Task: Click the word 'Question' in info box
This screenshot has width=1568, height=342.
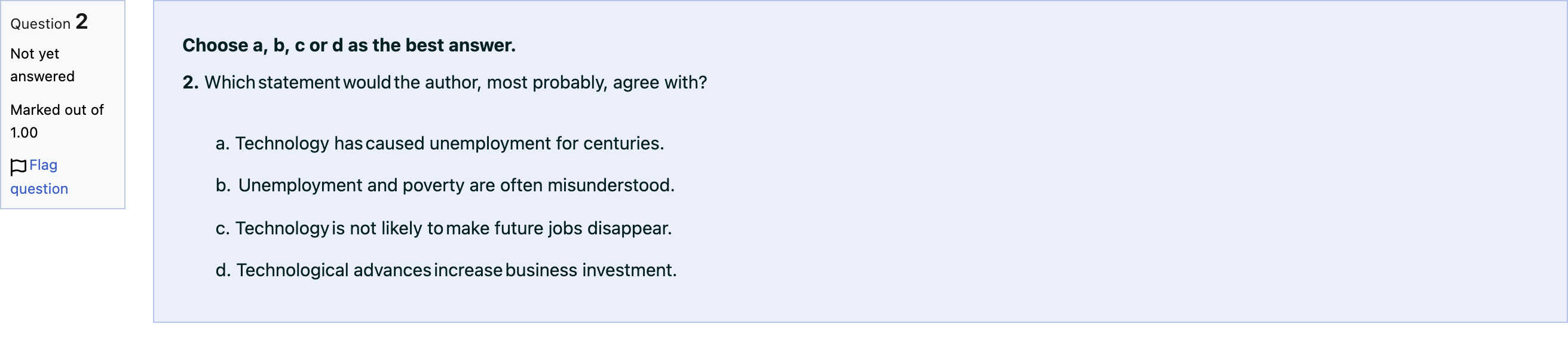Action: click(x=41, y=24)
